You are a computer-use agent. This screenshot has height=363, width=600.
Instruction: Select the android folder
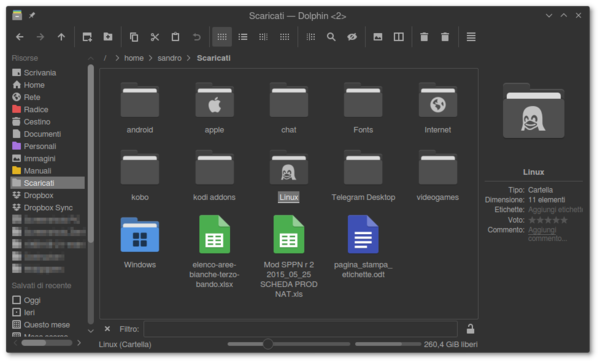(140, 108)
